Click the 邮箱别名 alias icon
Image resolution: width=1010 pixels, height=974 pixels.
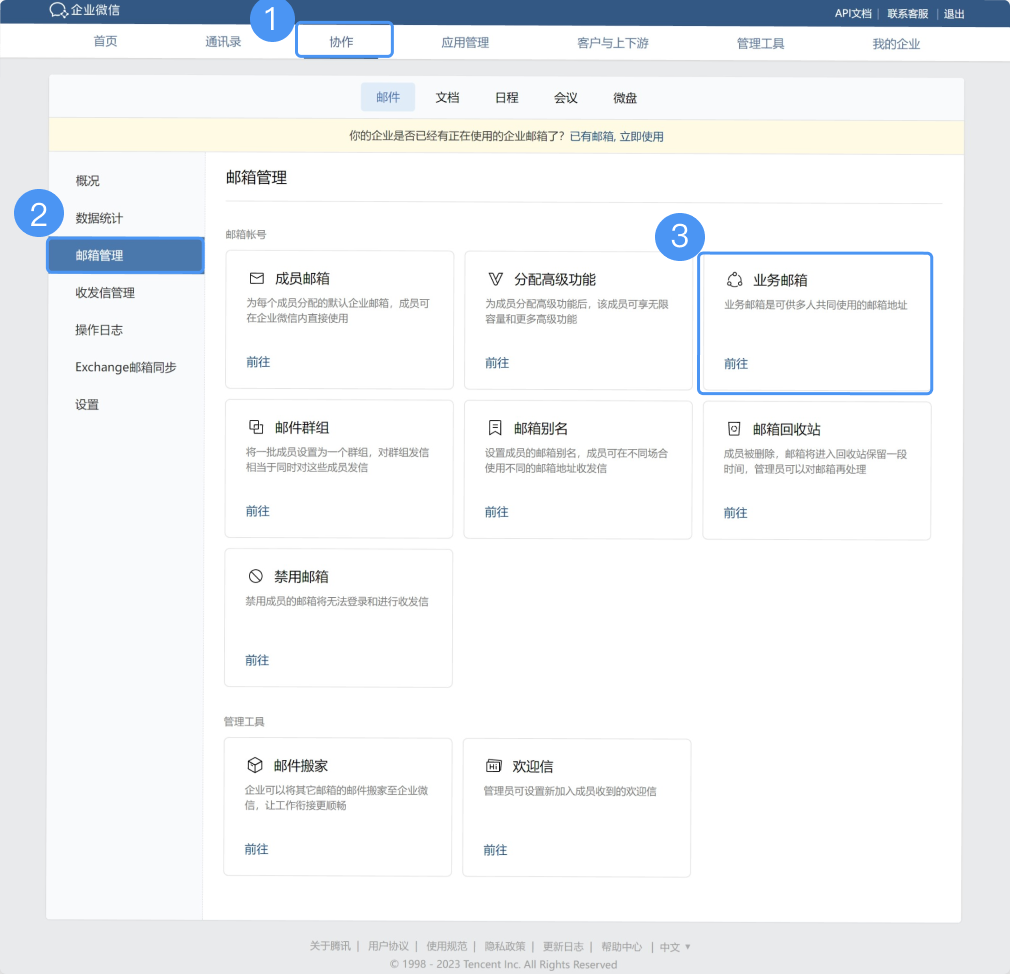(x=495, y=428)
